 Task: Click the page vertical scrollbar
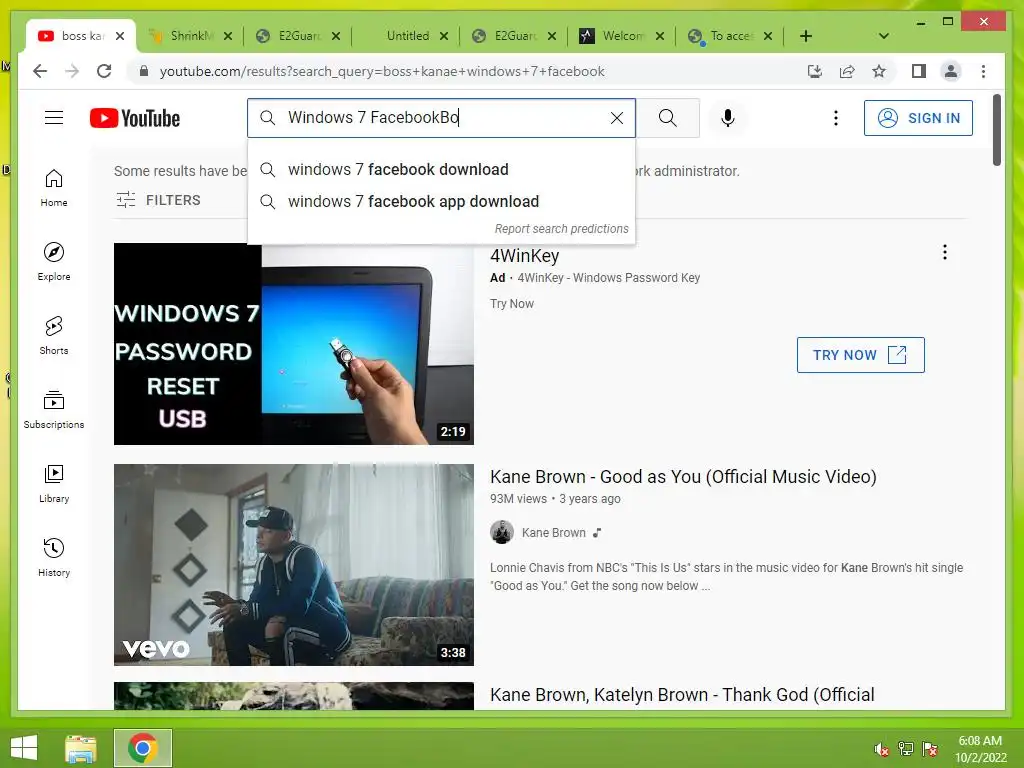coord(997,131)
